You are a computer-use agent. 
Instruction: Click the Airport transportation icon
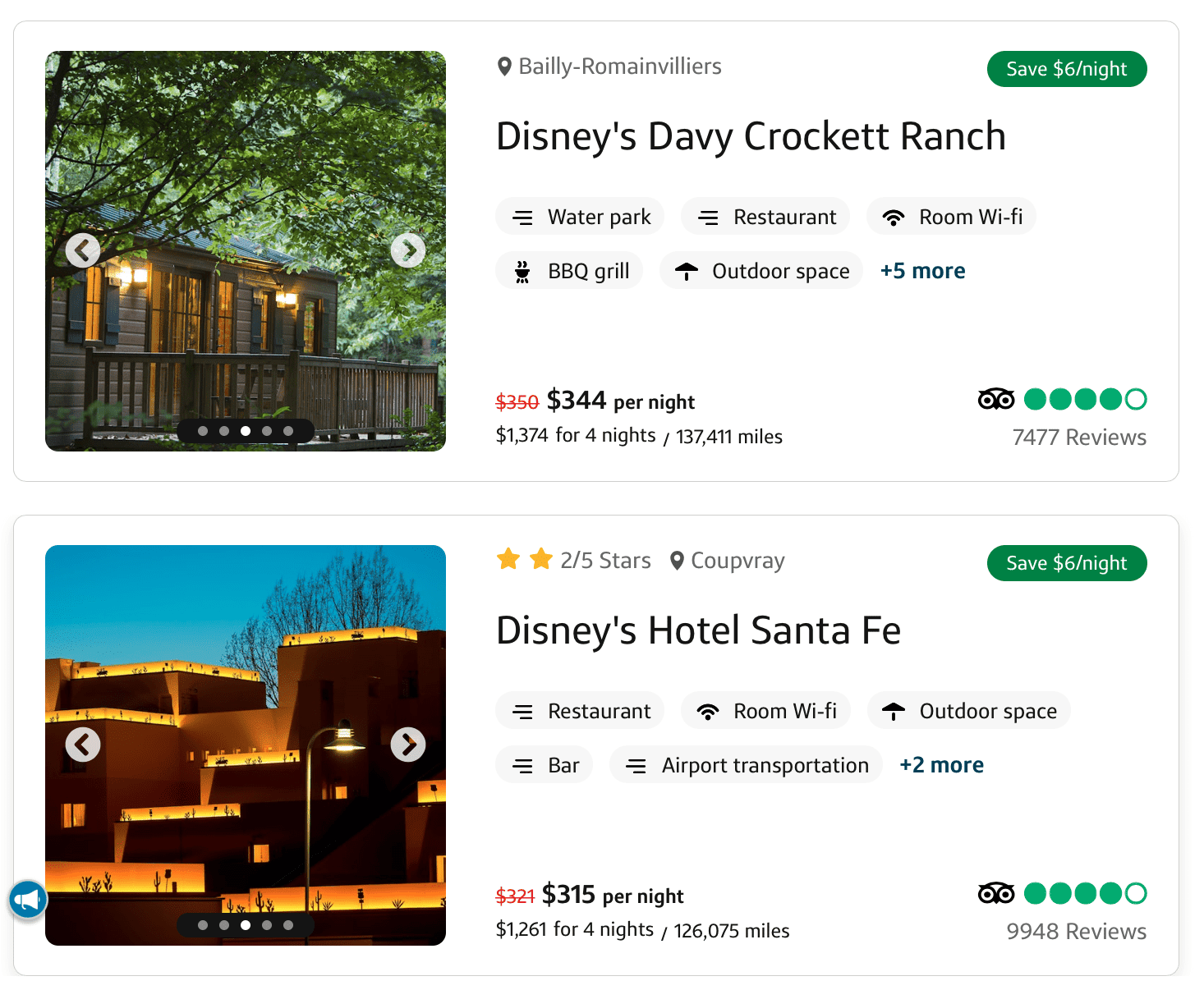[x=636, y=764]
